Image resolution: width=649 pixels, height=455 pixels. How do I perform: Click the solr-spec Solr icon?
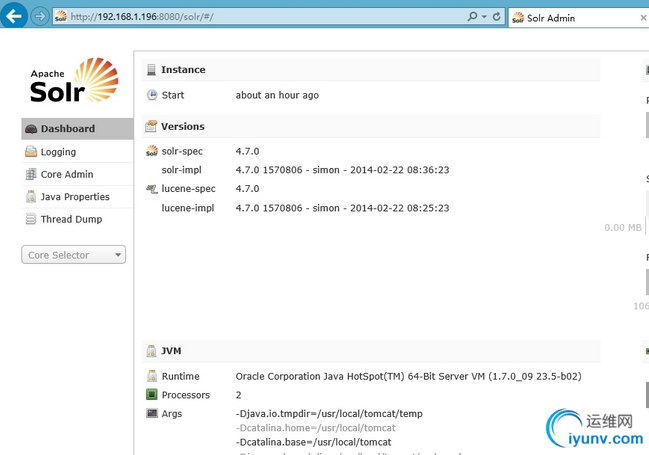(x=152, y=151)
